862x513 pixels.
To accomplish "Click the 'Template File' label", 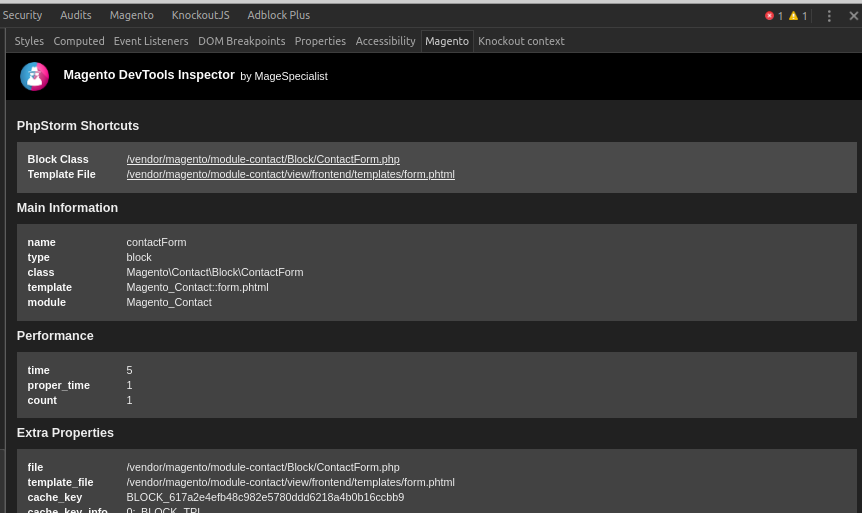I will tap(62, 174).
